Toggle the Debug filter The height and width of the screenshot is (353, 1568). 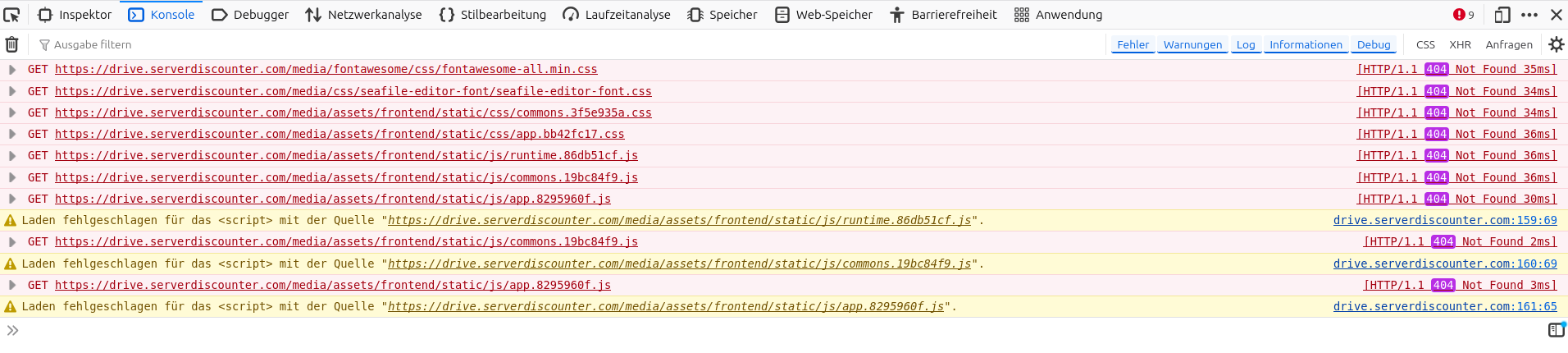click(x=1373, y=45)
